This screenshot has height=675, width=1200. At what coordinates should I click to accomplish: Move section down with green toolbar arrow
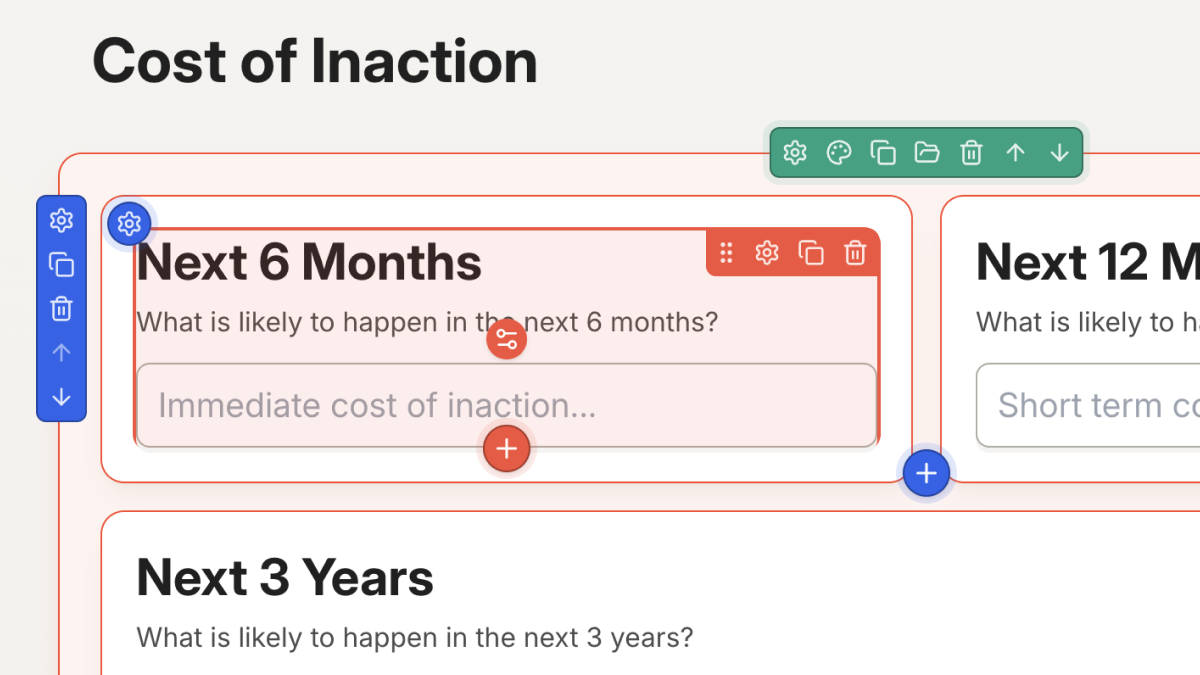tap(1059, 153)
